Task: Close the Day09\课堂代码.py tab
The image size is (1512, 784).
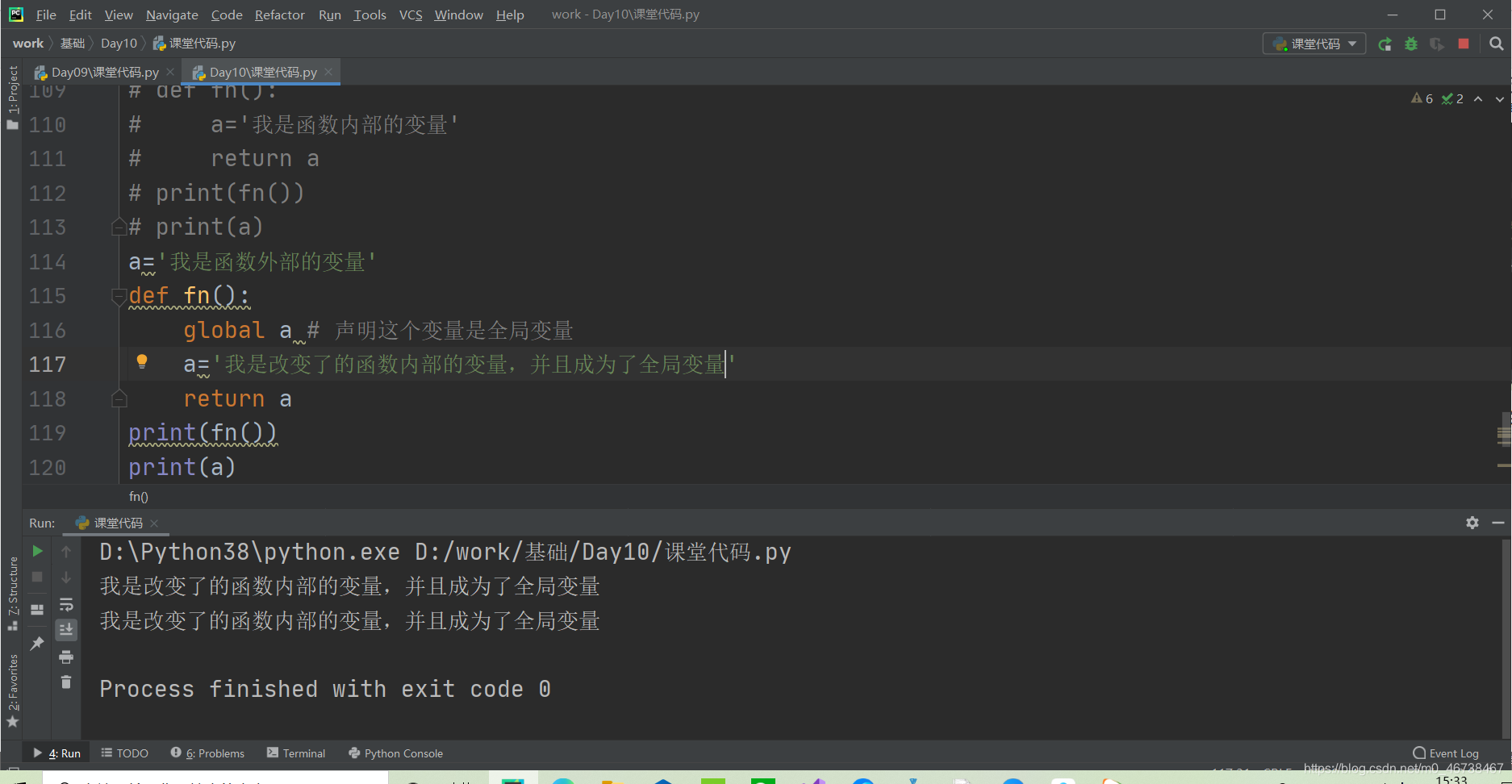Action: (x=170, y=73)
